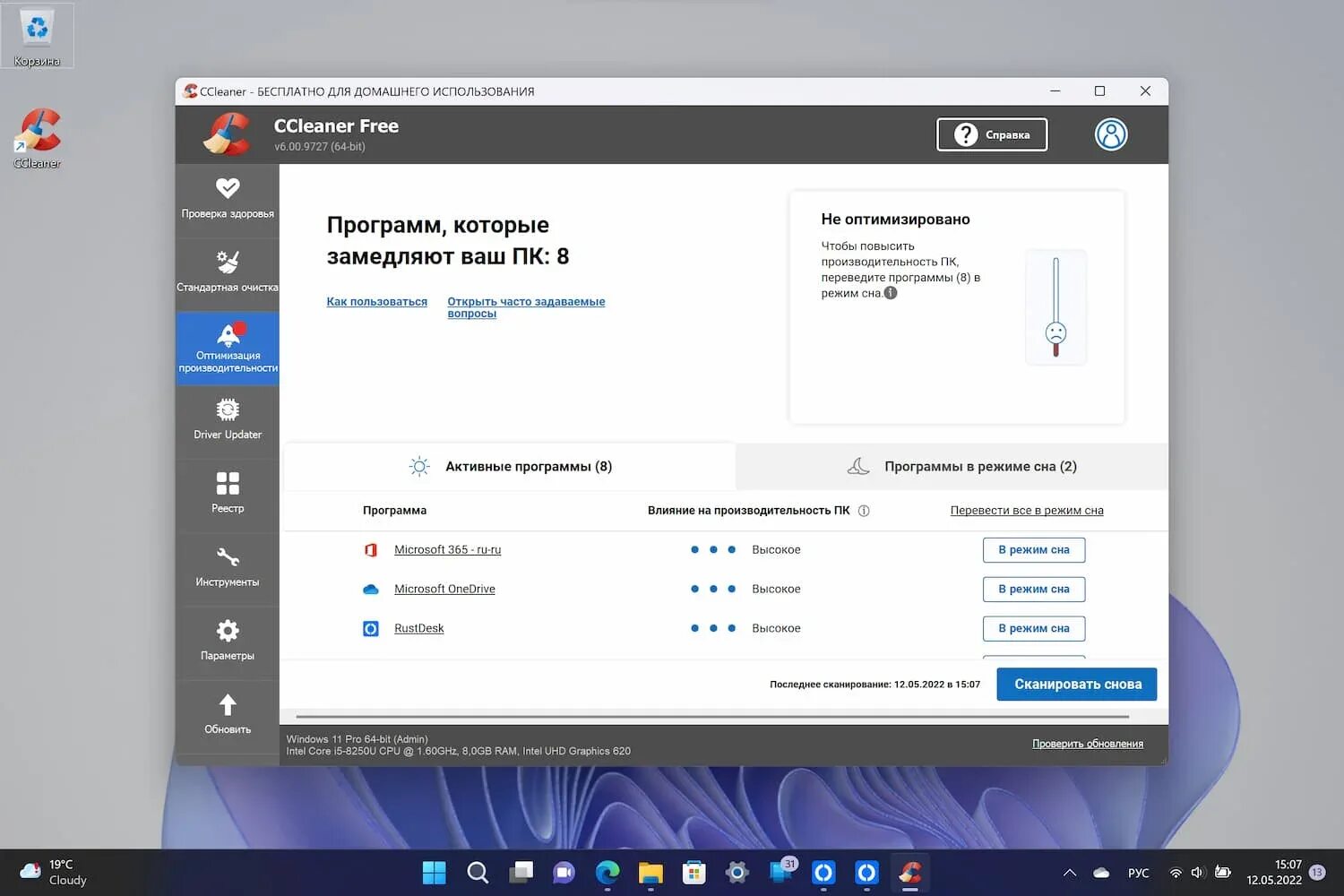Open the FAQ link 'Открыть часто задаваемые вопросы'
The height and width of the screenshot is (896, 1344).
pos(526,307)
